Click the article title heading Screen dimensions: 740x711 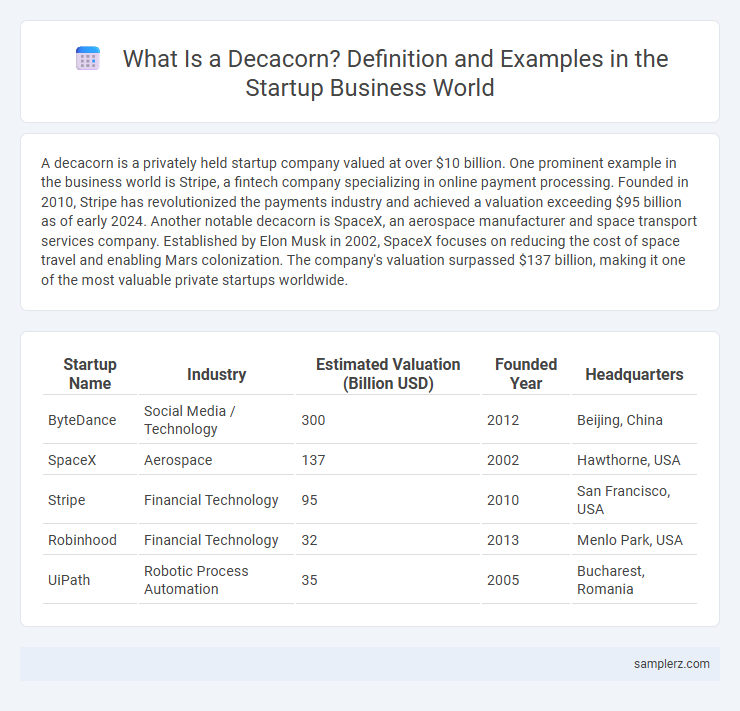pyautogui.click(x=395, y=73)
